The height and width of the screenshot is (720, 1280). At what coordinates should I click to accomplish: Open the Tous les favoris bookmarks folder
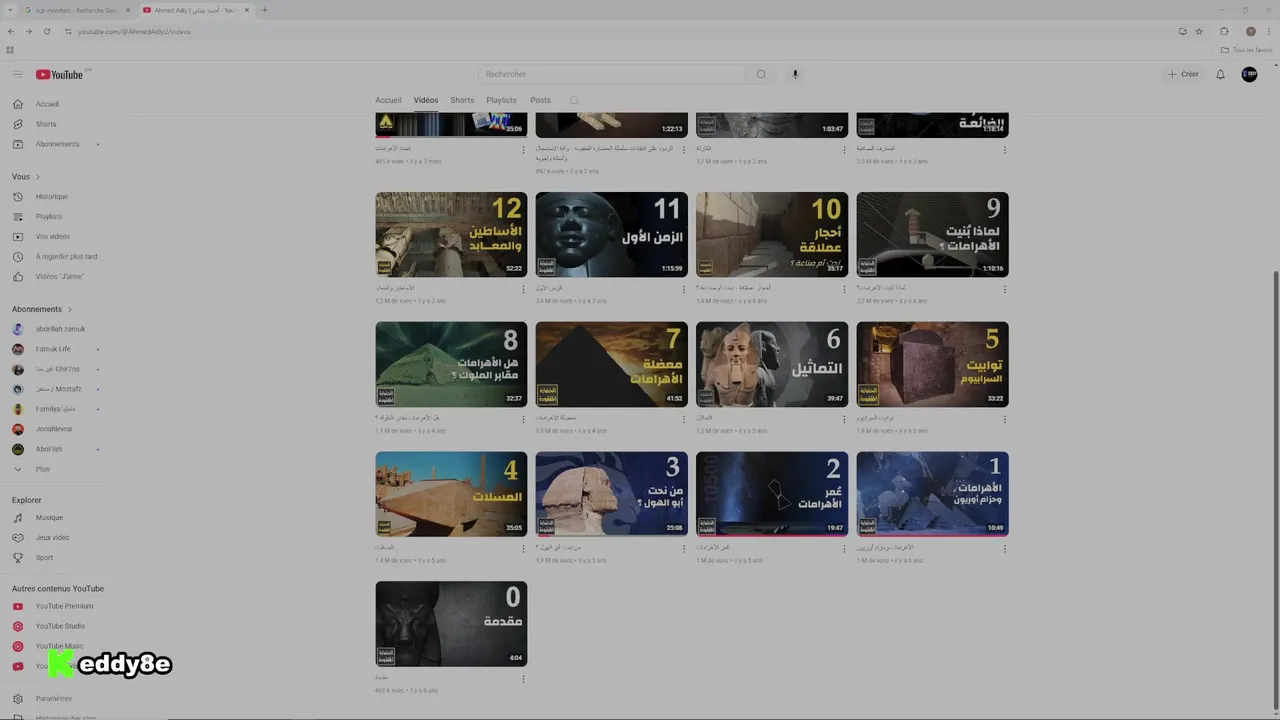click(x=1246, y=49)
